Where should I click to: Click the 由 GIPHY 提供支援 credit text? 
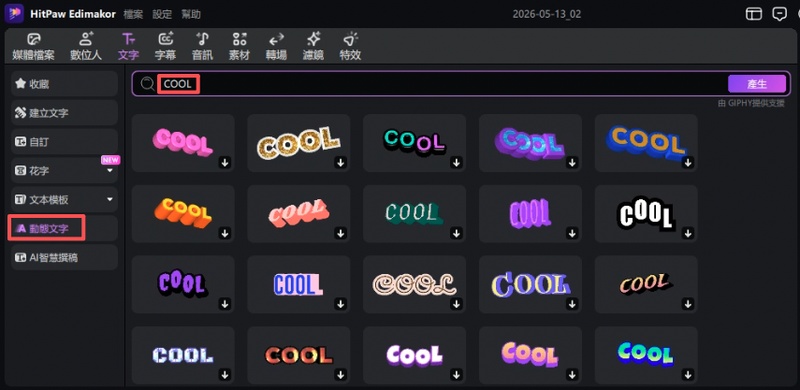[751, 104]
